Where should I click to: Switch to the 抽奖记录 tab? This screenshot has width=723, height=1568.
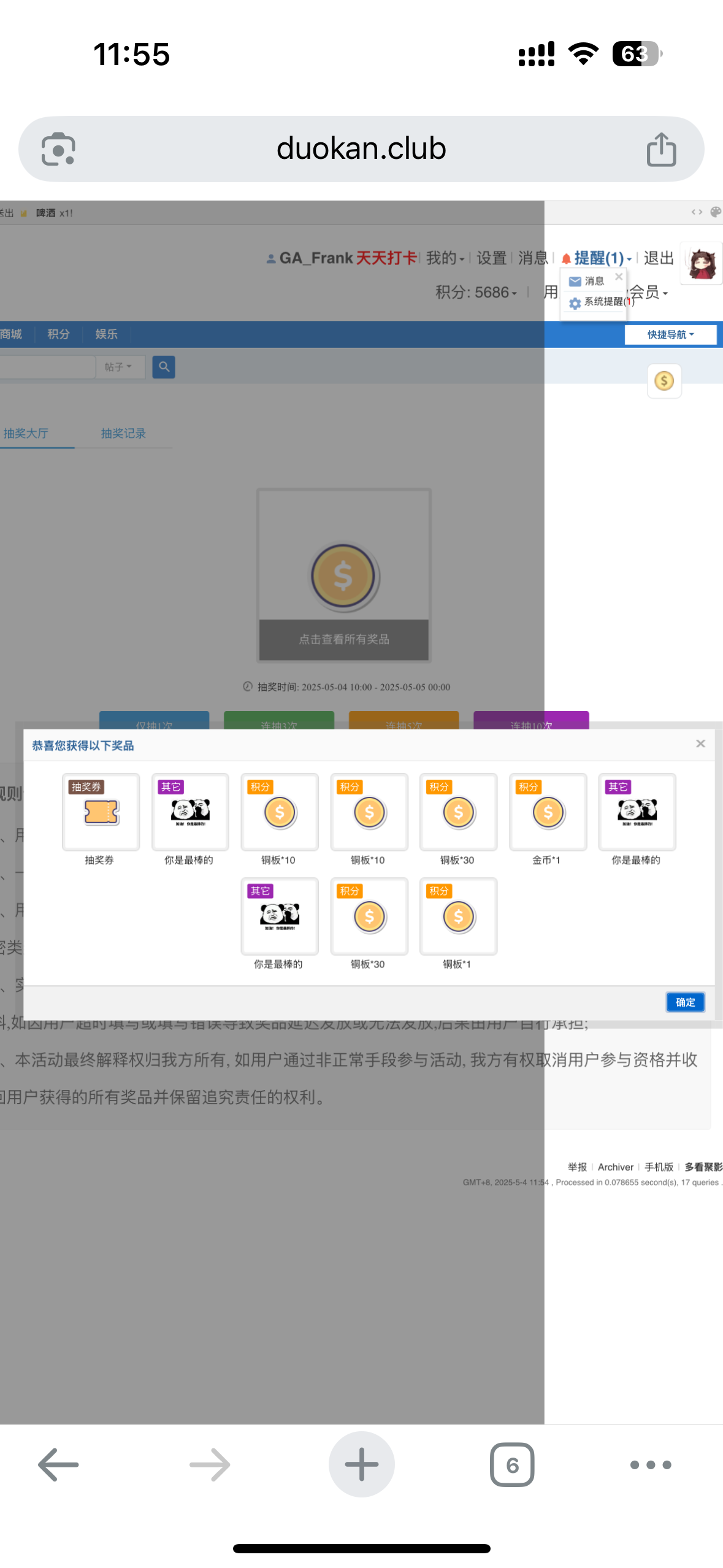click(x=123, y=433)
